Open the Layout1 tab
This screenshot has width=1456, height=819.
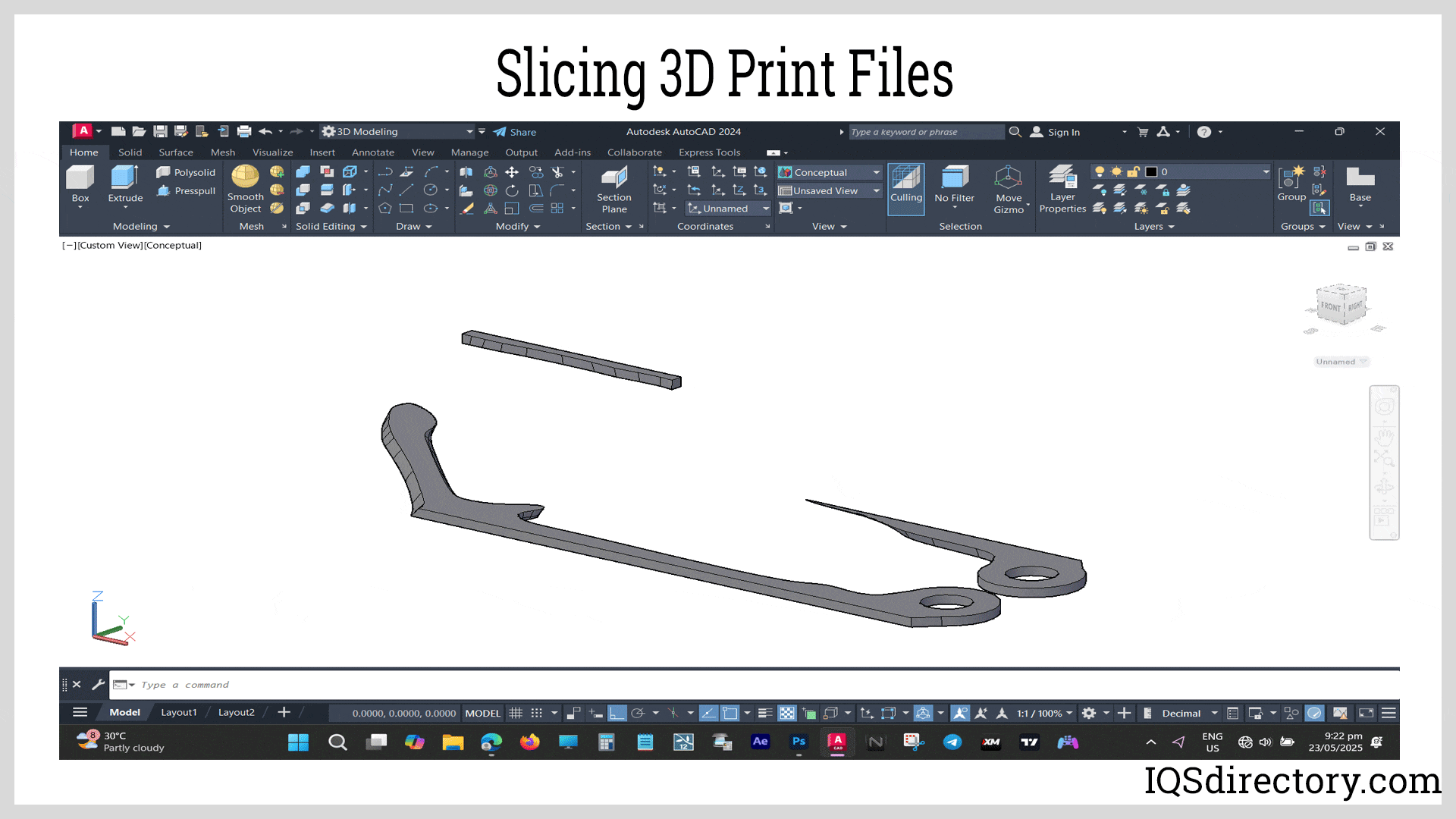tap(178, 713)
